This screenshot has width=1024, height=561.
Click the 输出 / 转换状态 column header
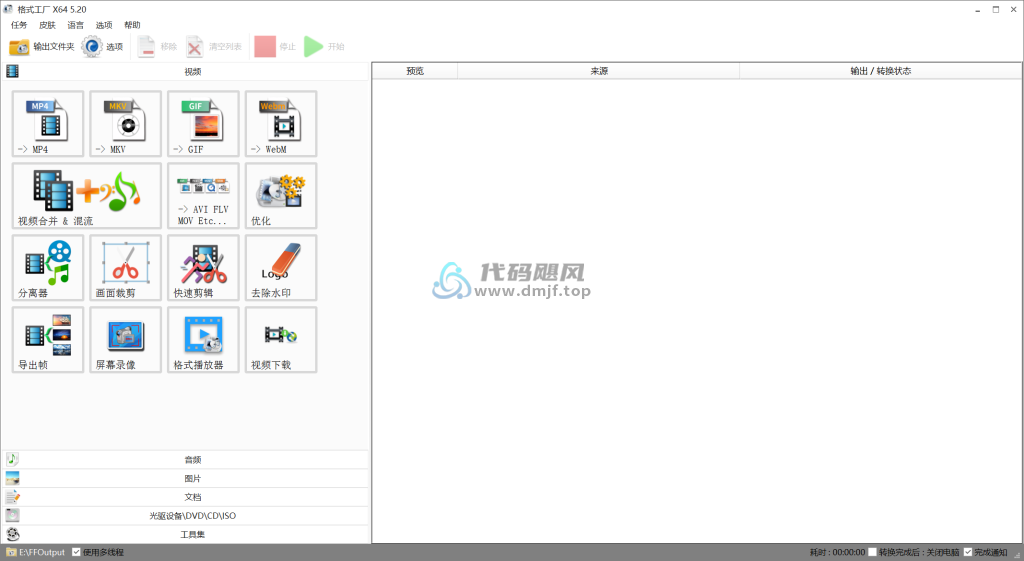(x=880, y=71)
